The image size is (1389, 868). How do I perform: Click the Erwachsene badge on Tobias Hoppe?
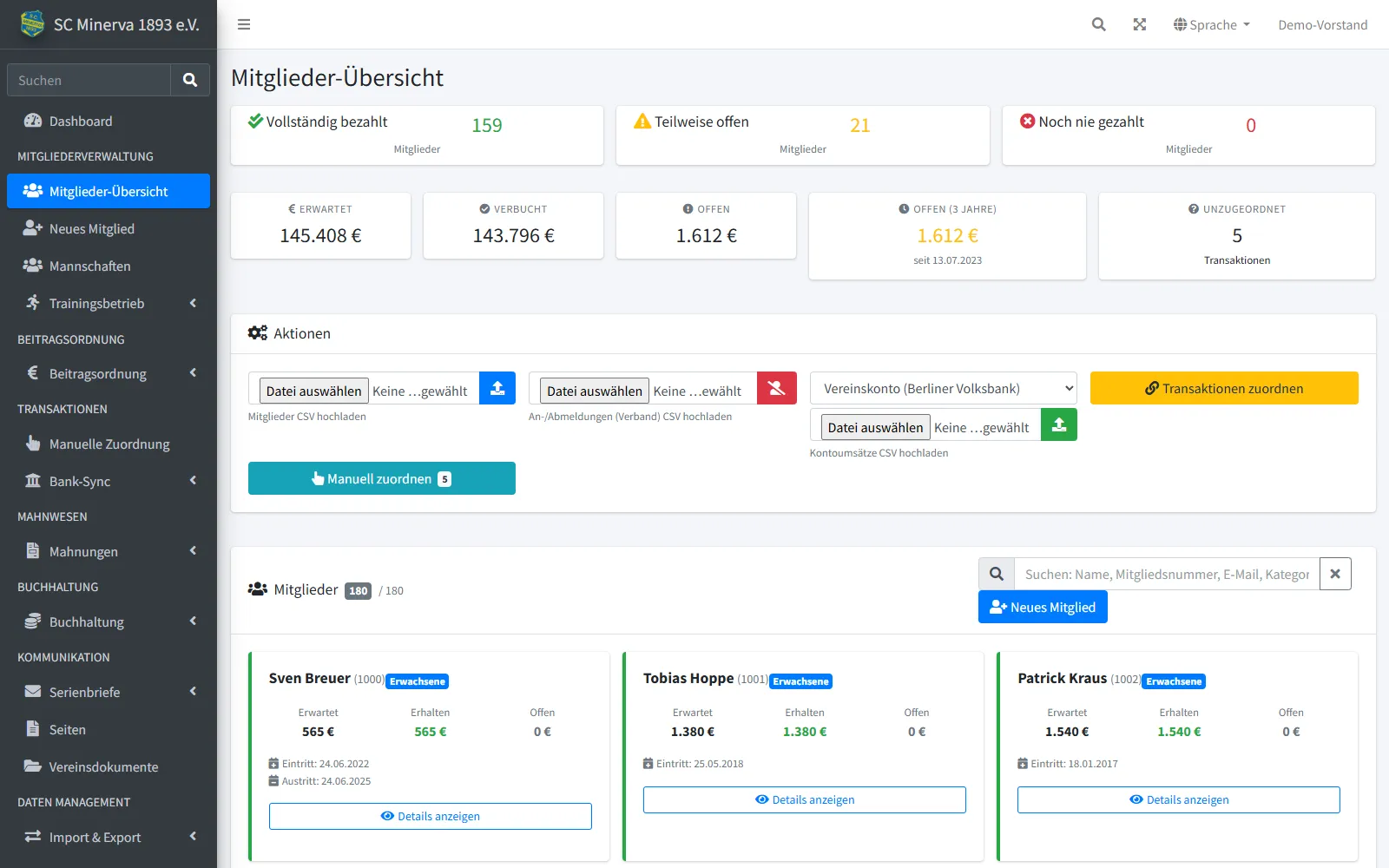click(800, 681)
